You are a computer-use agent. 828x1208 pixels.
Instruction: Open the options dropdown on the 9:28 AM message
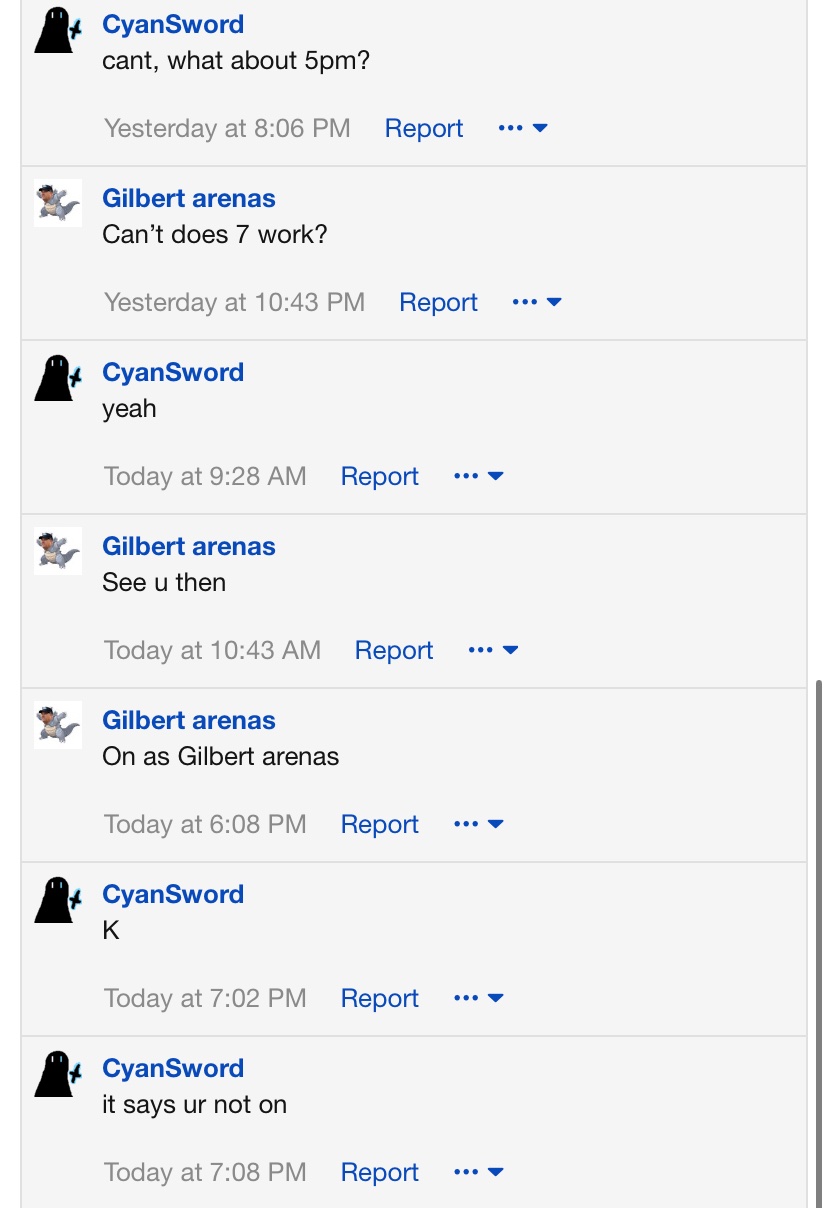point(479,476)
